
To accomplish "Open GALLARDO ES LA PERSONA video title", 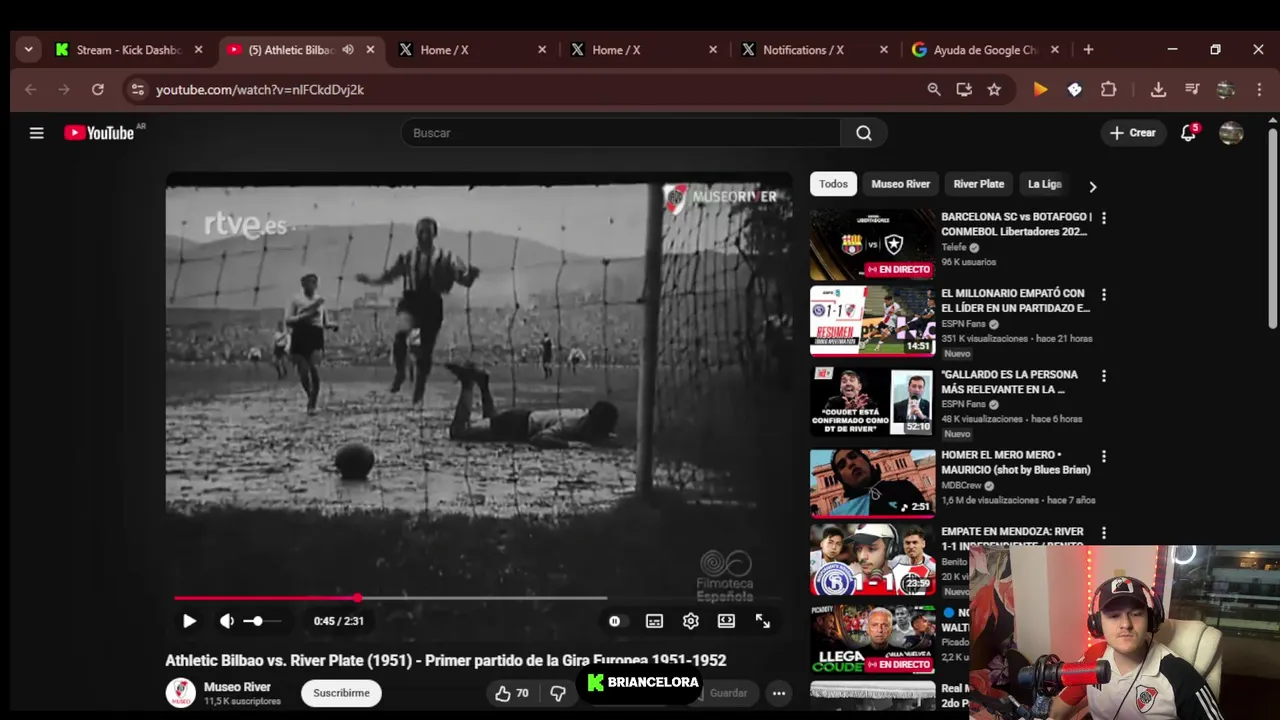I will [x=1010, y=382].
